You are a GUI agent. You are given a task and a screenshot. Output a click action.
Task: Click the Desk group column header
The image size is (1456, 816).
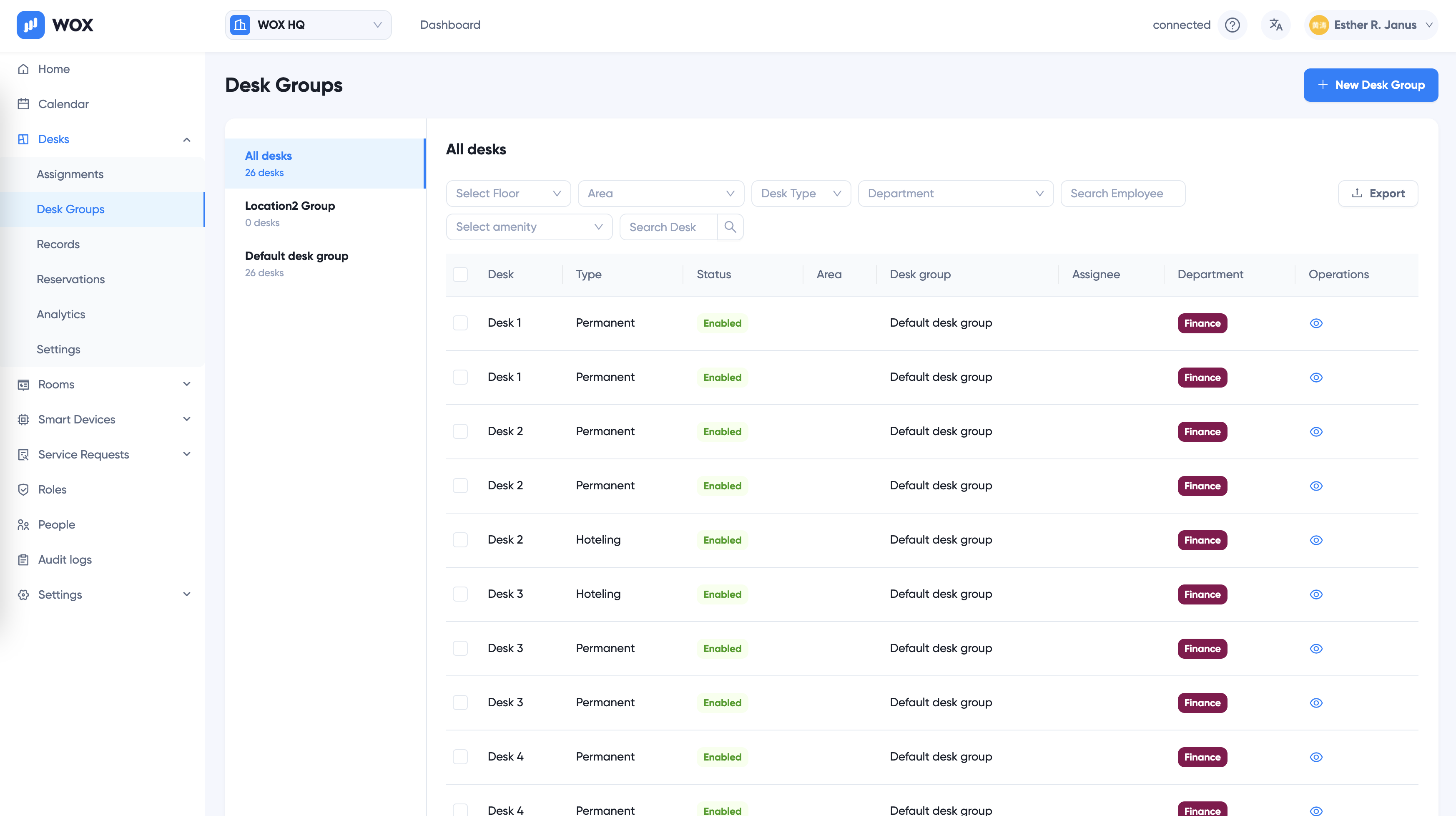click(x=920, y=274)
